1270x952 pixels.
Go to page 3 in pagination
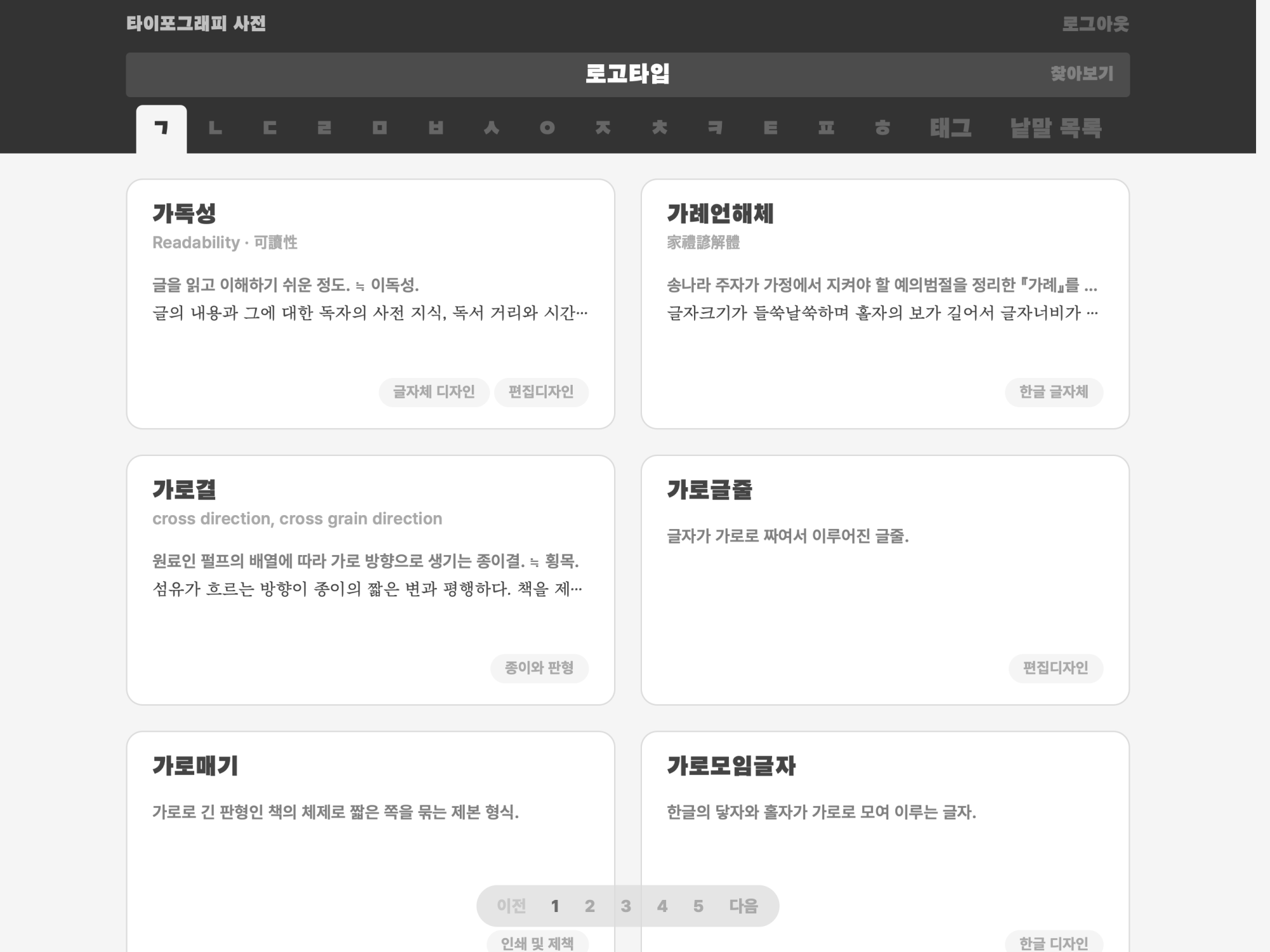point(625,906)
